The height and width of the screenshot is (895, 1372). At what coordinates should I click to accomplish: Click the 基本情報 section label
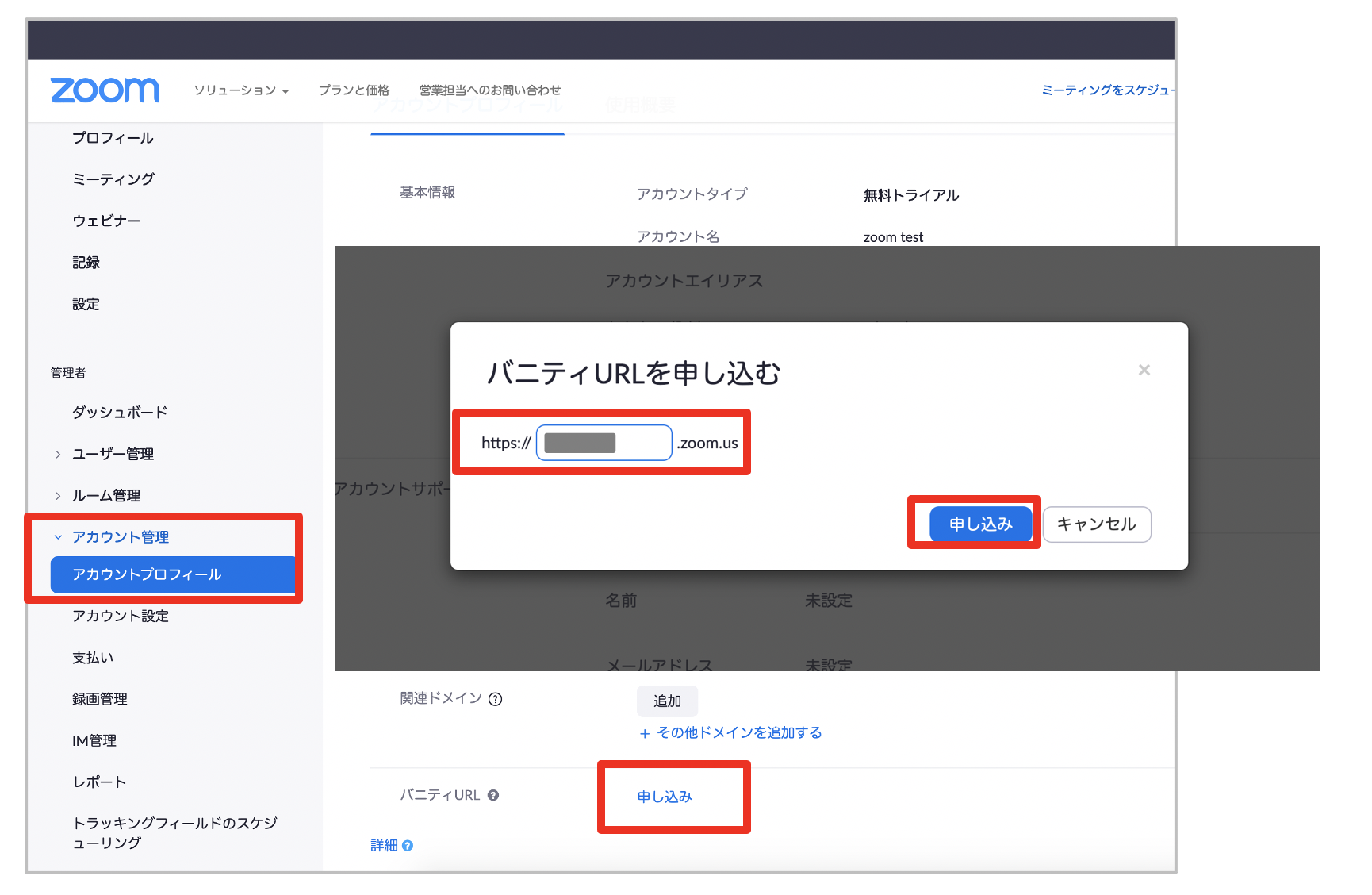[x=427, y=193]
